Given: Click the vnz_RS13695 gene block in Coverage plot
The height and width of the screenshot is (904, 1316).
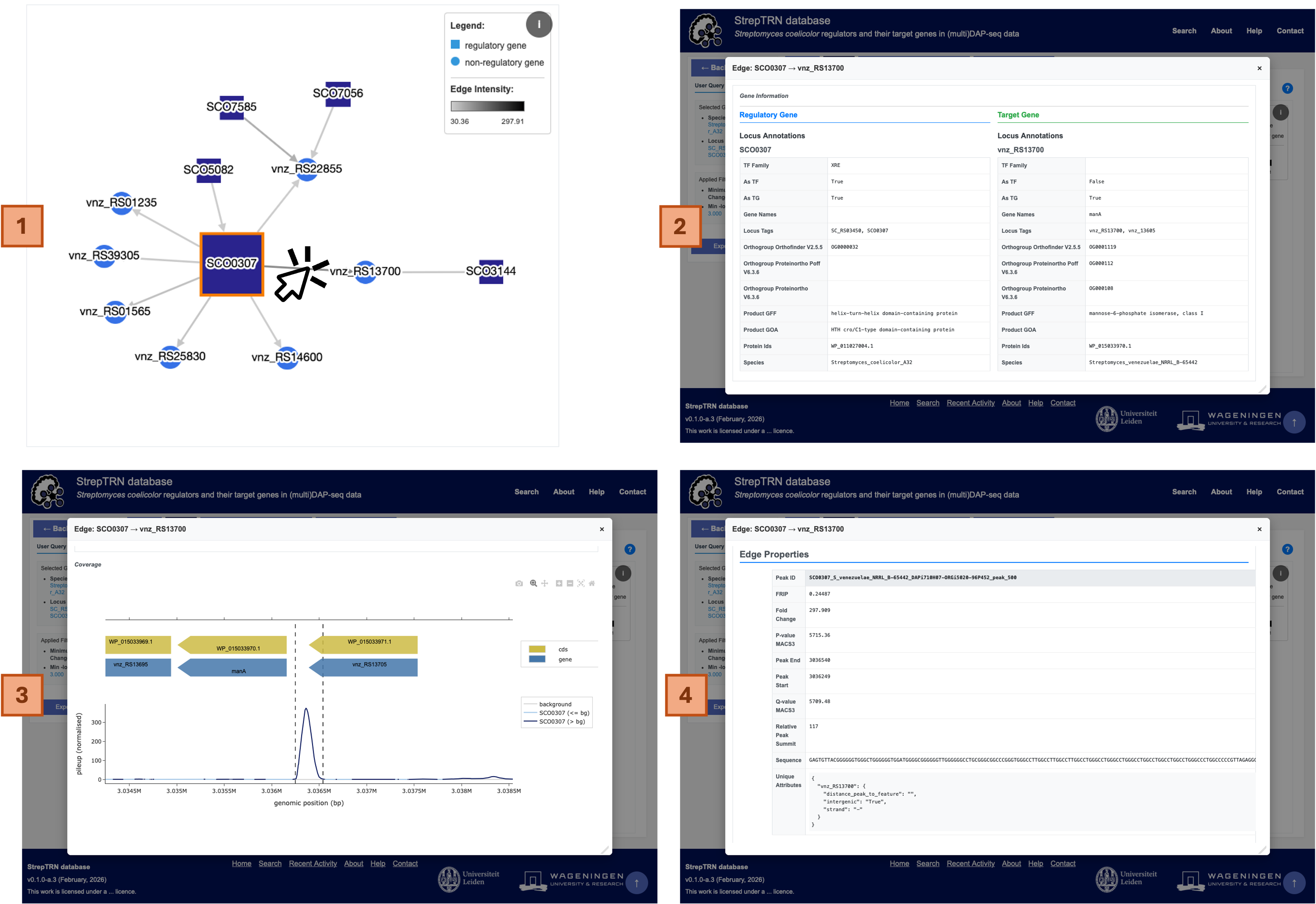Looking at the screenshot, I should pos(138,667).
